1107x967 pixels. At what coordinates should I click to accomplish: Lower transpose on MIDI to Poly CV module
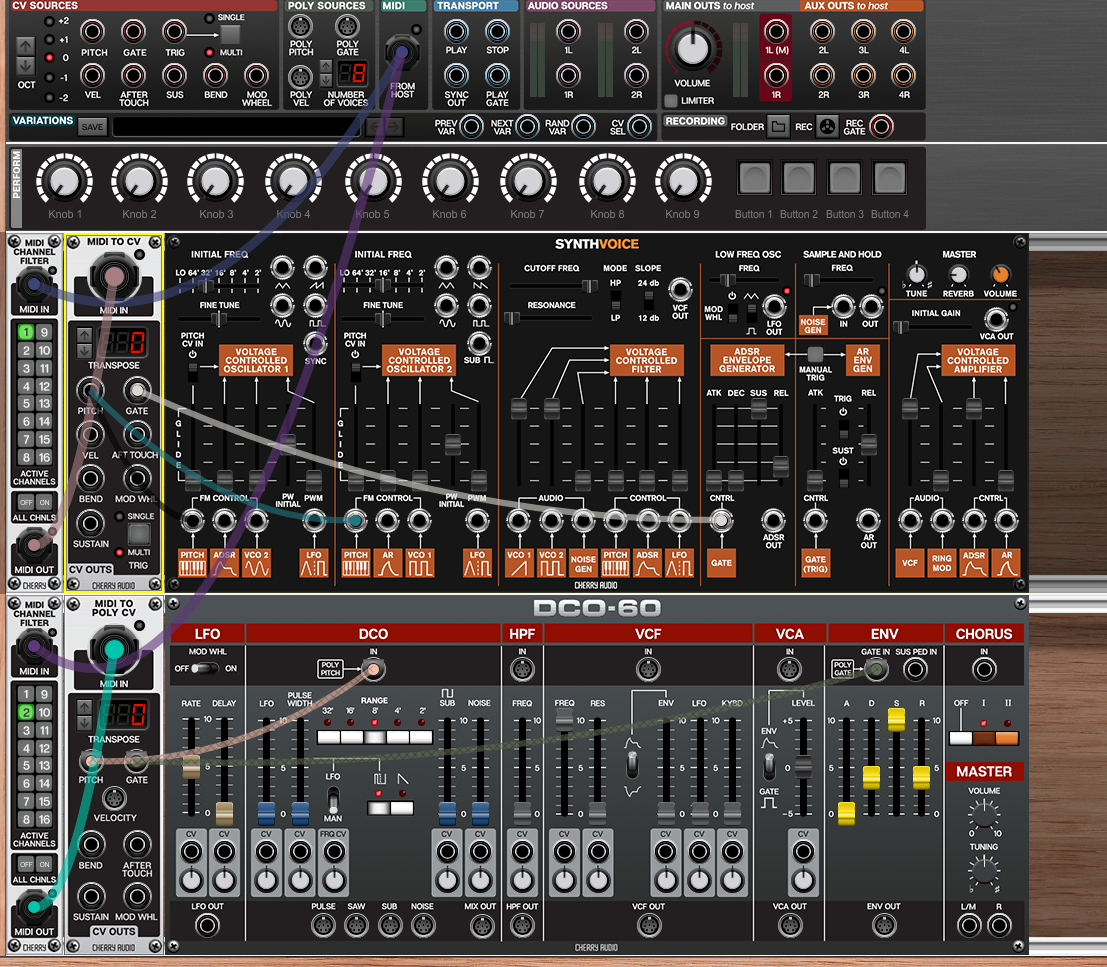pyautogui.click(x=84, y=722)
